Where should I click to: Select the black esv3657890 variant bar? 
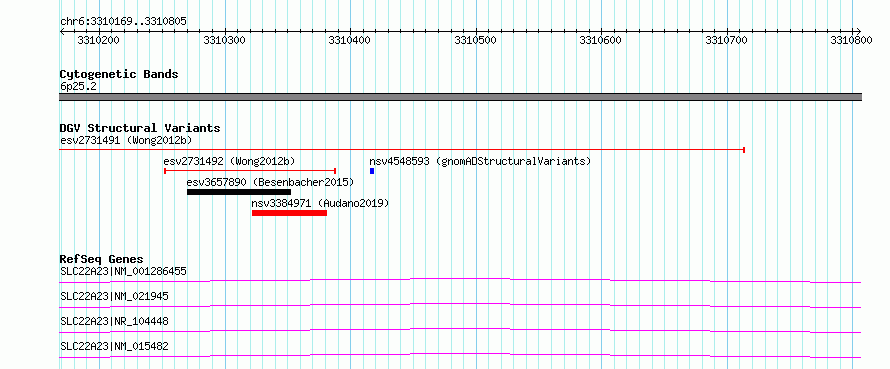point(238,192)
